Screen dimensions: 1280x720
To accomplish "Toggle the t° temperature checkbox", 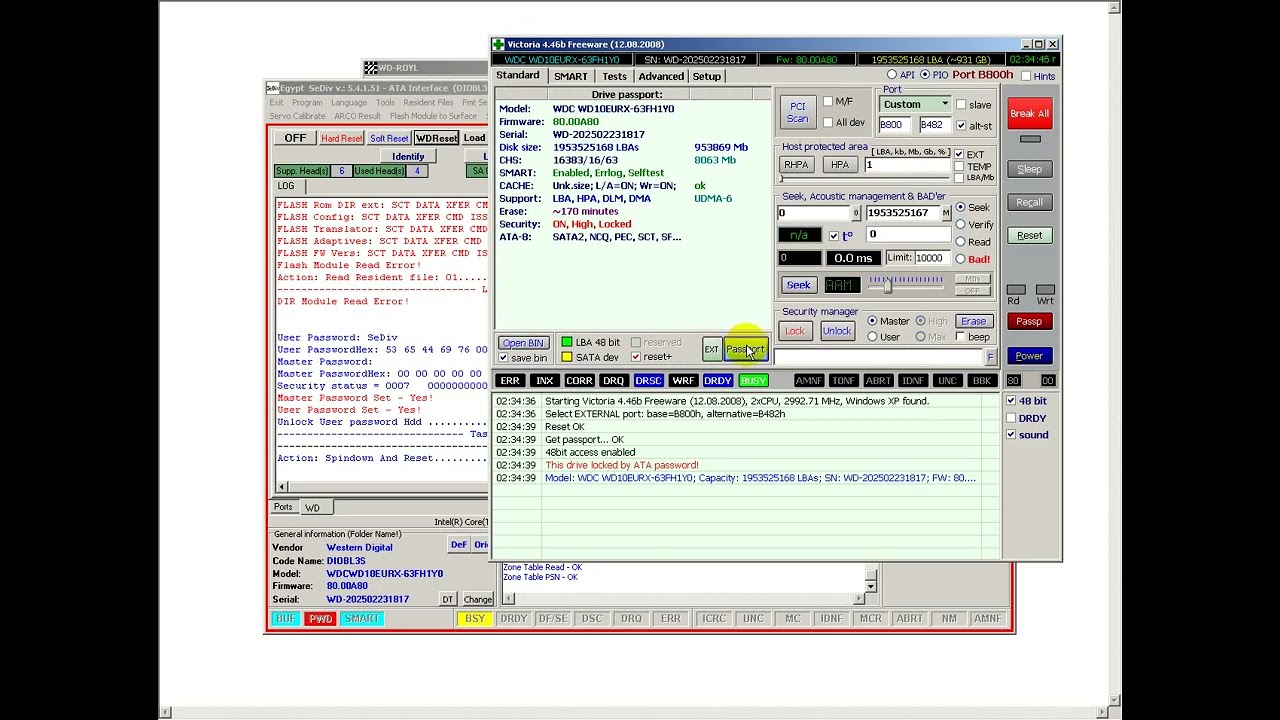I will pos(834,236).
